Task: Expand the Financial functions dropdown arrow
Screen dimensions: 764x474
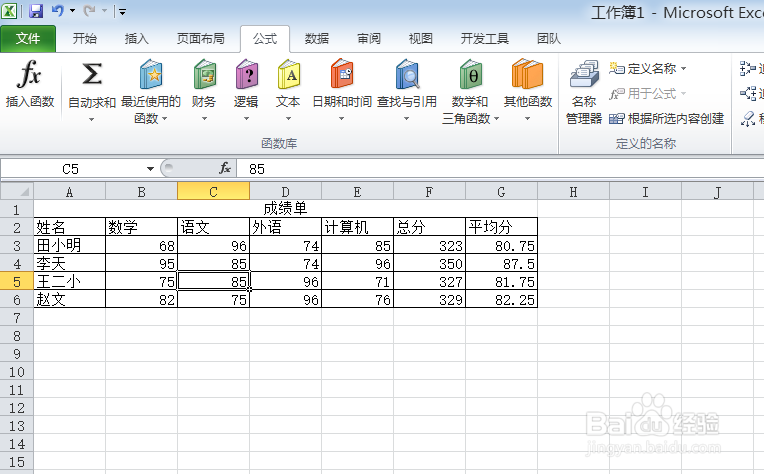Action: click(204, 119)
